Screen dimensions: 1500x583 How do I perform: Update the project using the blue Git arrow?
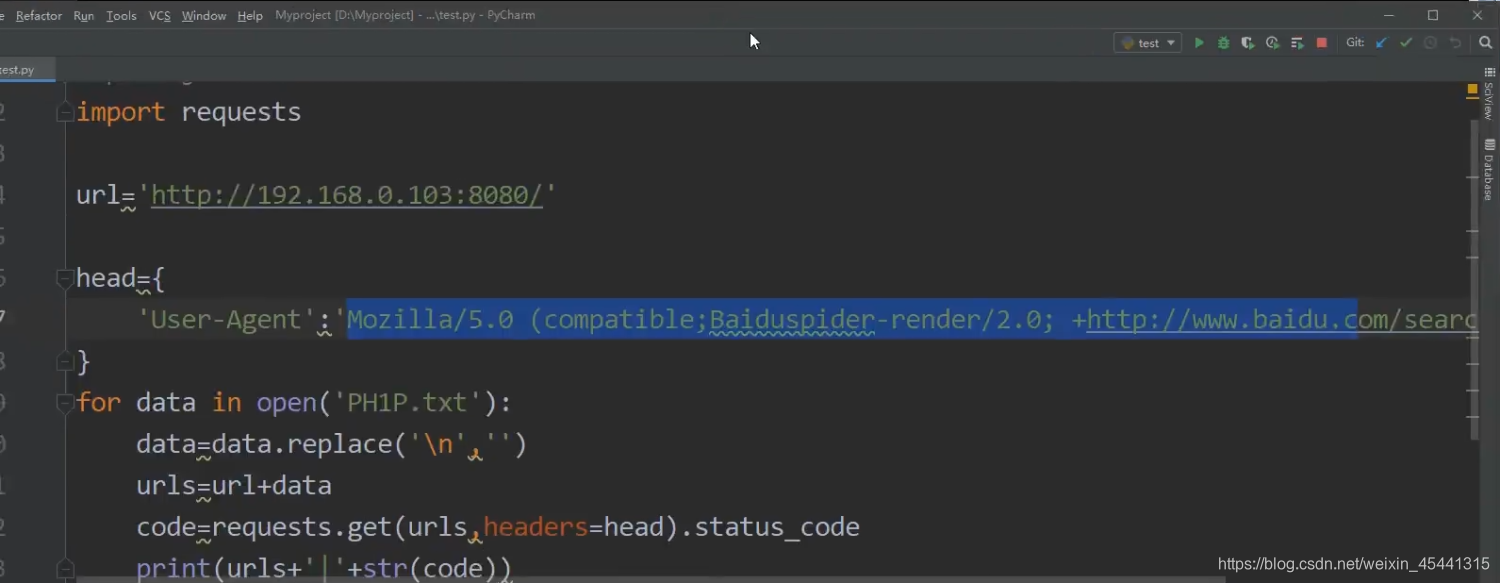pos(1382,43)
